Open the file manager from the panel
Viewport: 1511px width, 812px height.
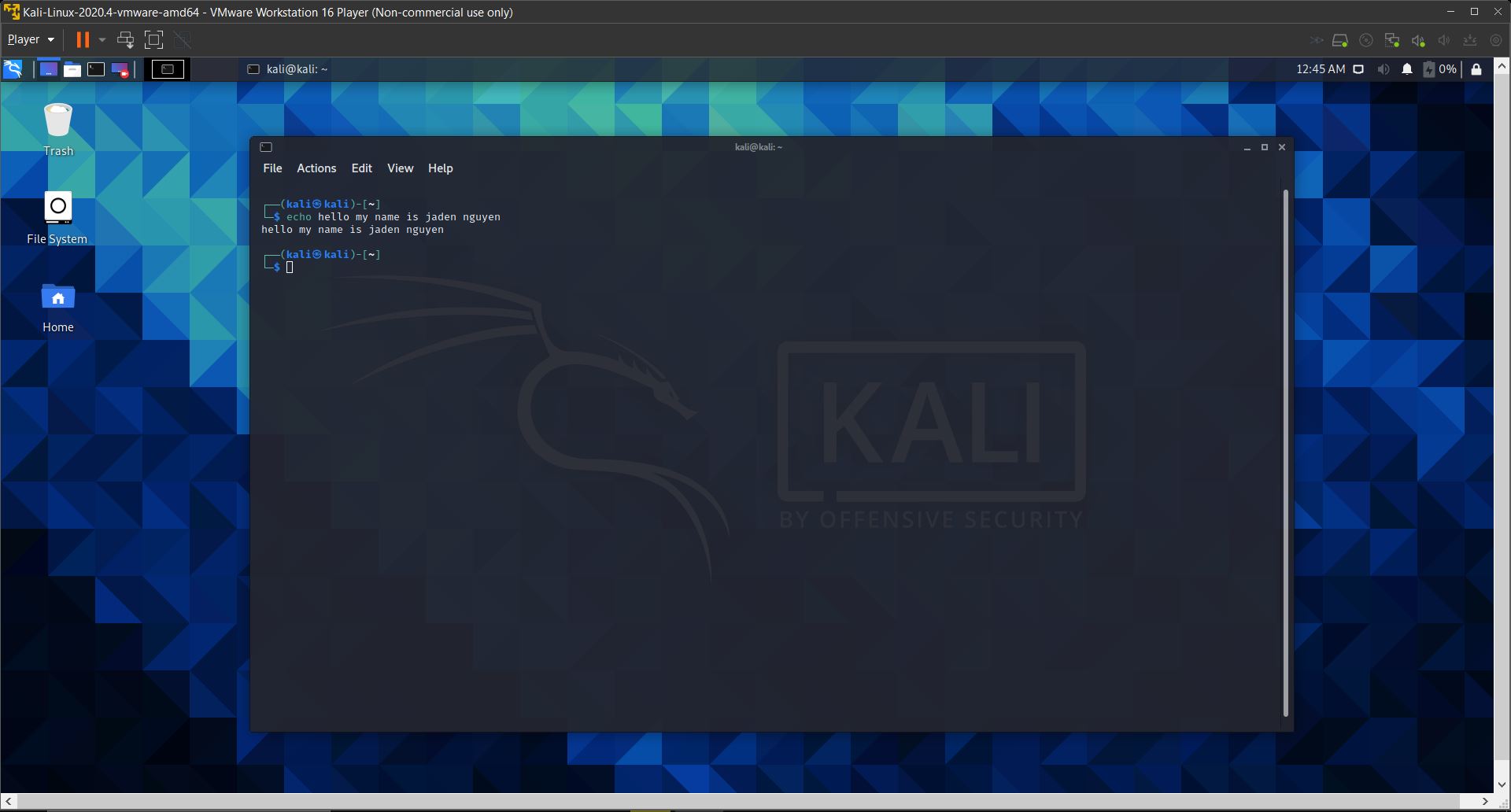[72, 69]
